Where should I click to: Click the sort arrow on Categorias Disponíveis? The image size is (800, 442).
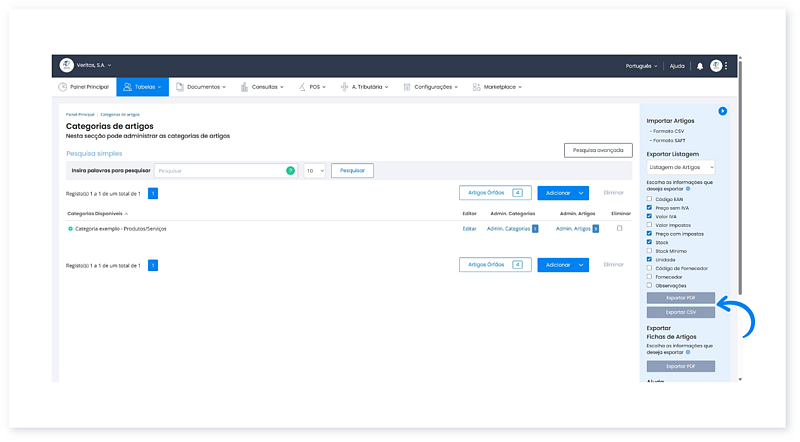coord(126,213)
